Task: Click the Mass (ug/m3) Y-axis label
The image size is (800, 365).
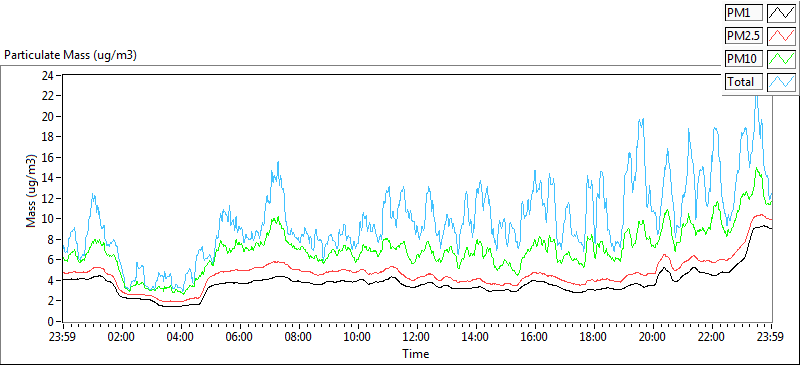Action: 32,190
